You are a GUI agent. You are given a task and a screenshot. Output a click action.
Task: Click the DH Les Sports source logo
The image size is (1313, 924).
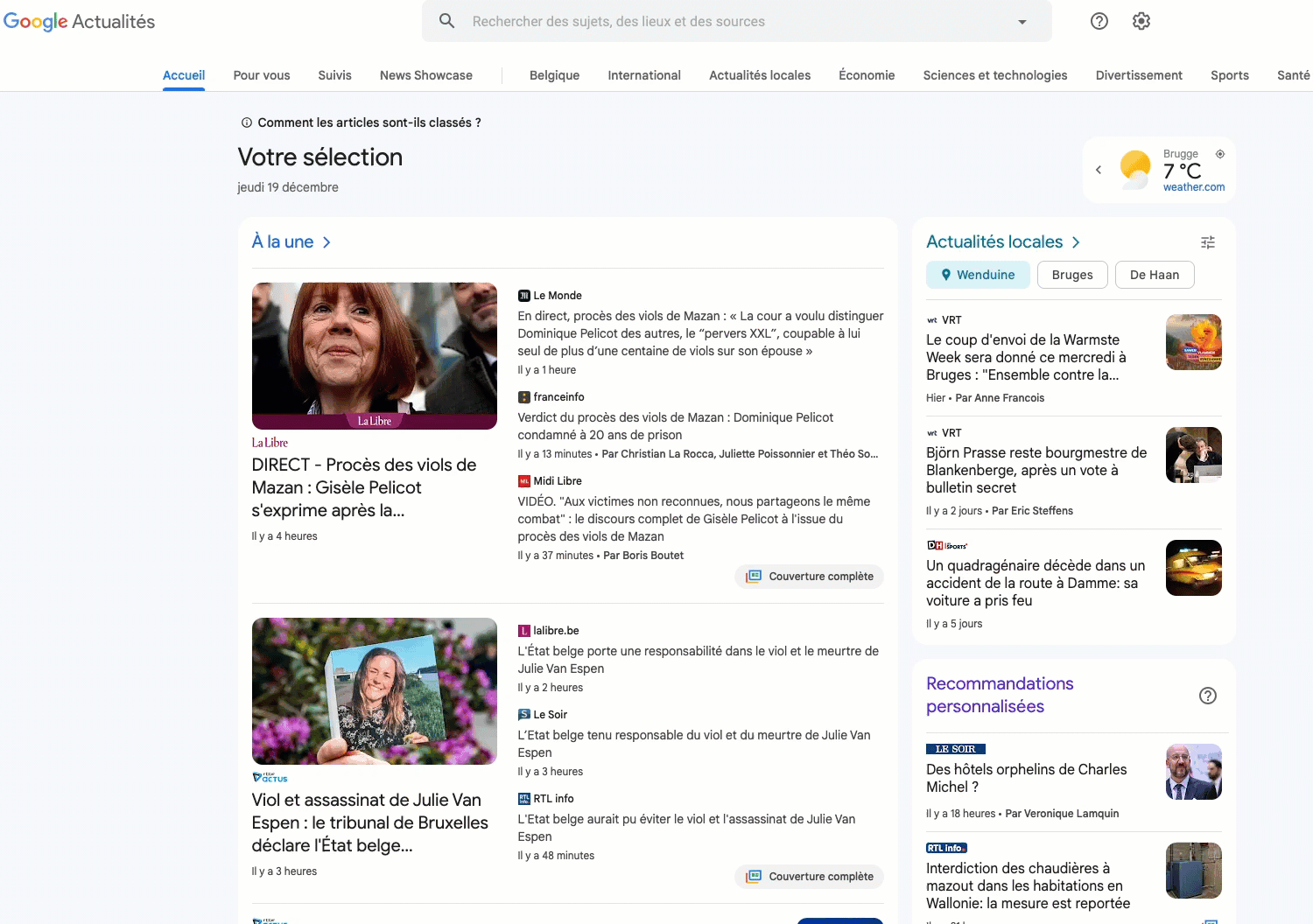coord(947,545)
